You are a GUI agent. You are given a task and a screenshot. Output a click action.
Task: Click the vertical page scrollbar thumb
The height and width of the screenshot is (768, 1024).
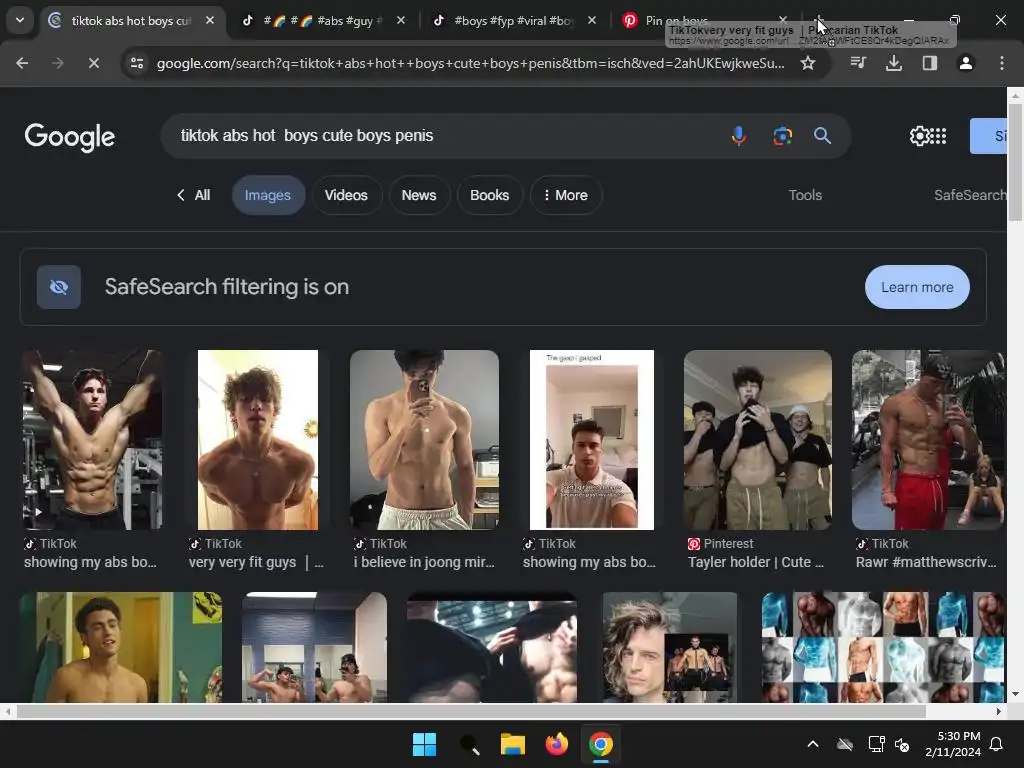(x=1015, y=162)
